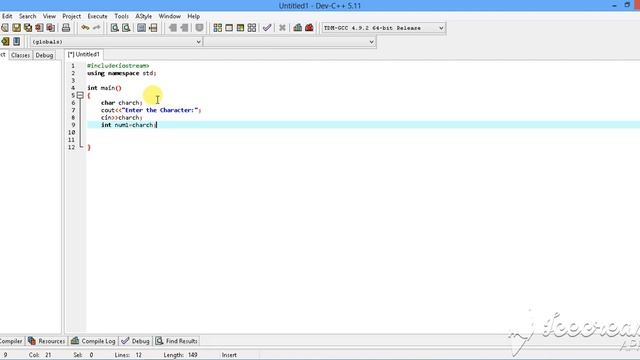Click the blue icon after Replace

click(141, 28)
